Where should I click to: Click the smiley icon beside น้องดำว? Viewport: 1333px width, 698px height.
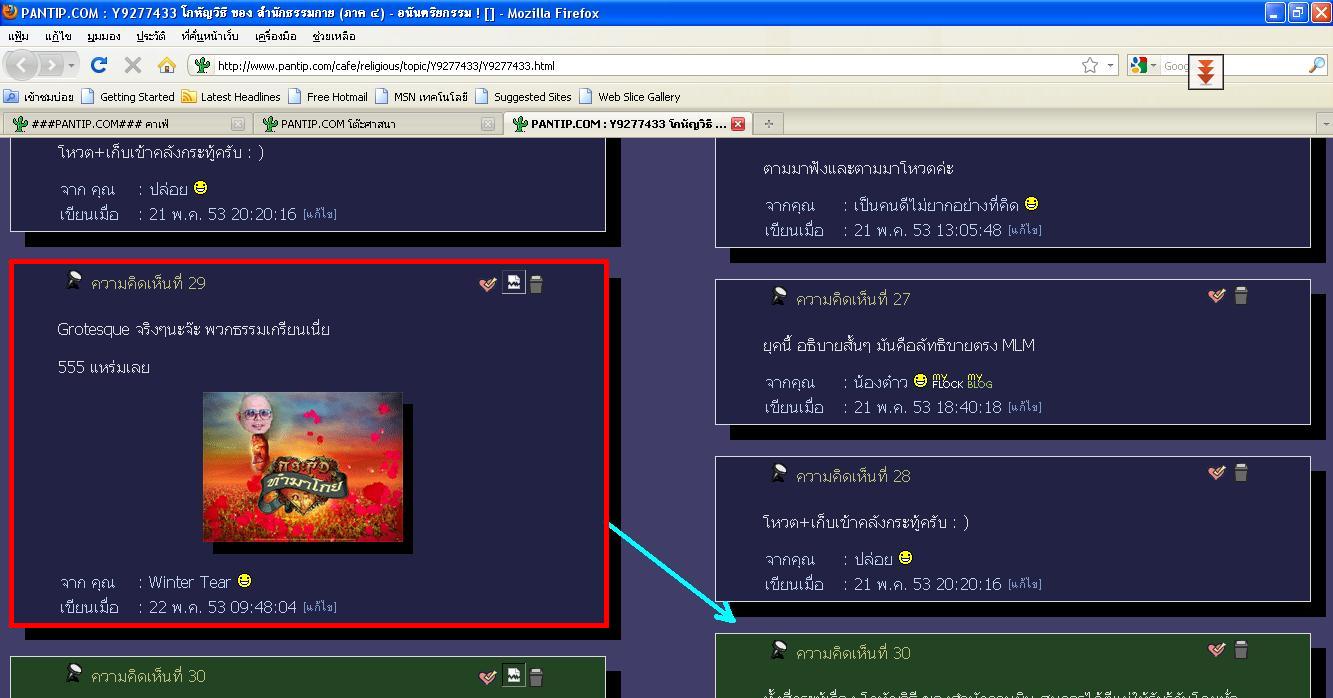point(920,380)
